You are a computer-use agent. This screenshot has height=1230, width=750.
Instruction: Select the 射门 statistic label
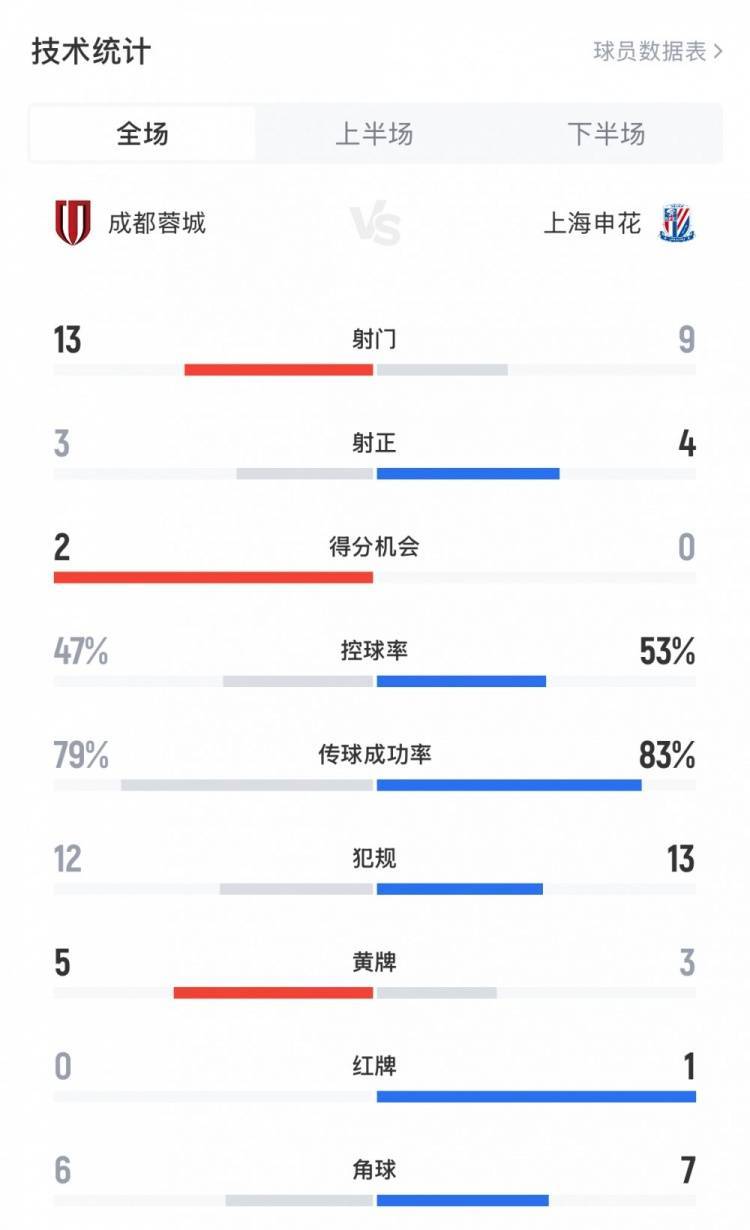[x=375, y=340]
